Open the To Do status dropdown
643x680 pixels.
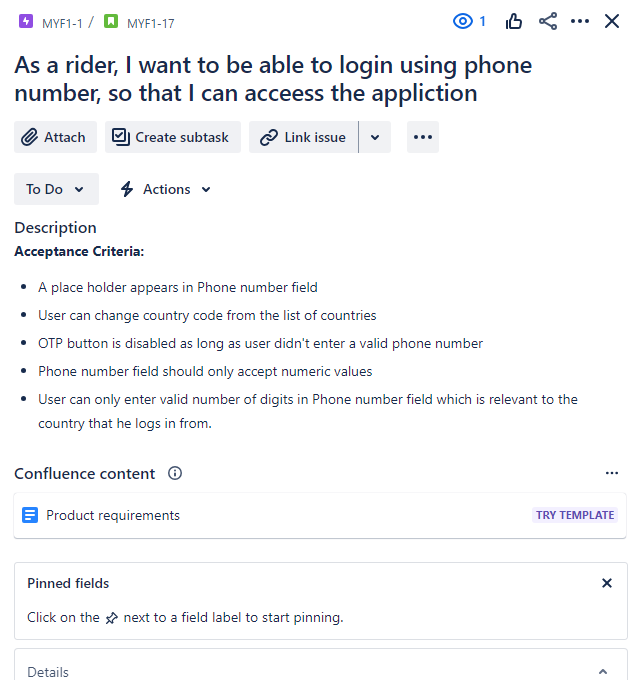tap(56, 189)
